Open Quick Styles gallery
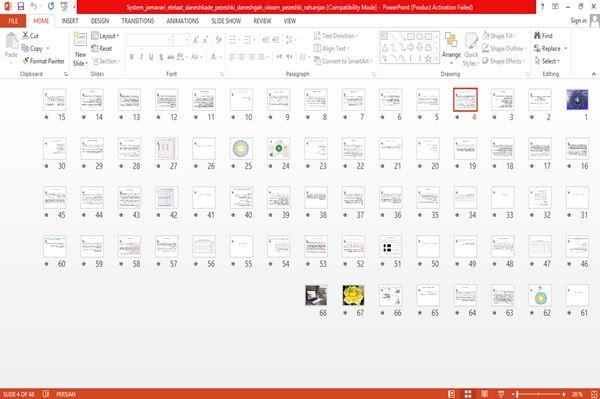600x399 pixels. 471,49
